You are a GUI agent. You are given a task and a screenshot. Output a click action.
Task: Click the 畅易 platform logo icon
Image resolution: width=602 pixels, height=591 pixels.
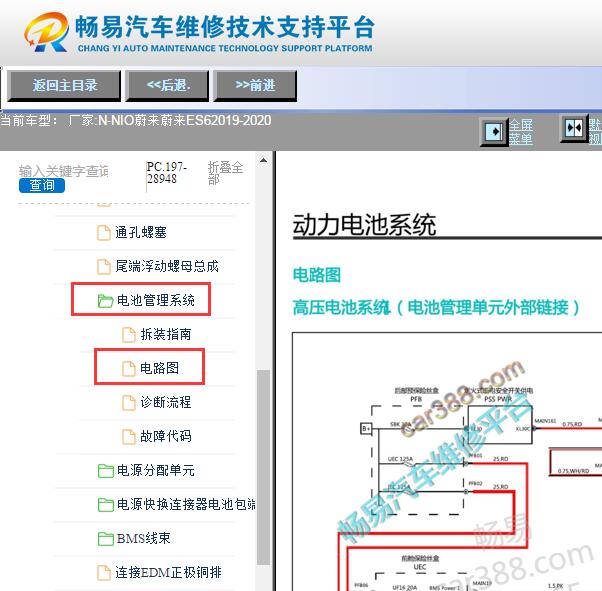[x=47, y=31]
